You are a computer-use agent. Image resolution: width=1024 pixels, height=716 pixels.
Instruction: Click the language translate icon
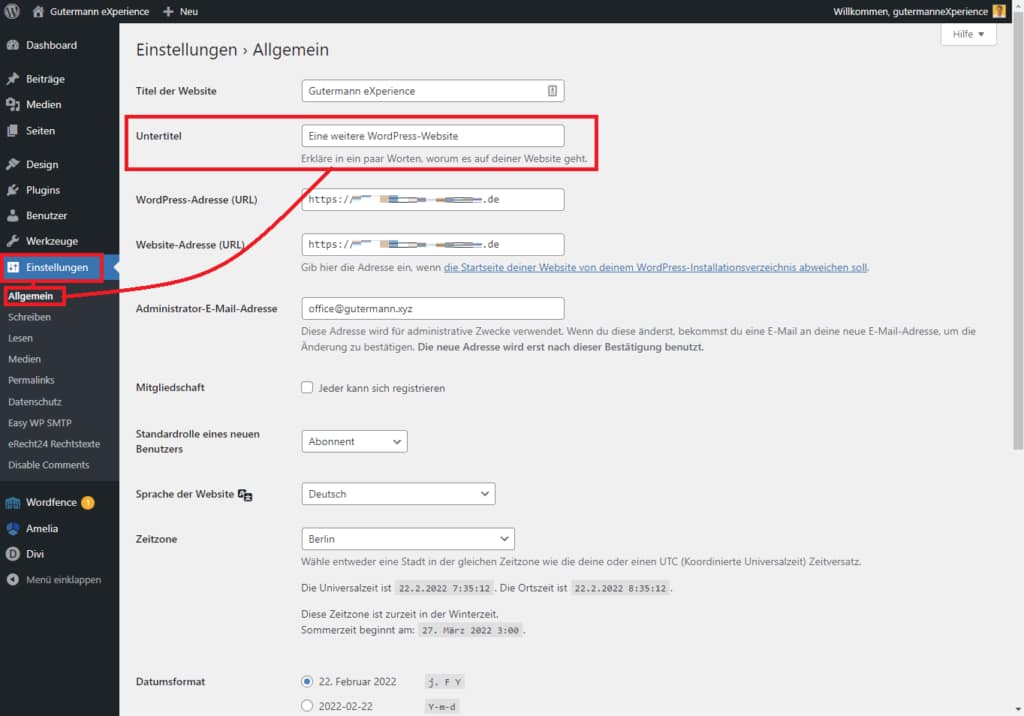click(x=245, y=495)
